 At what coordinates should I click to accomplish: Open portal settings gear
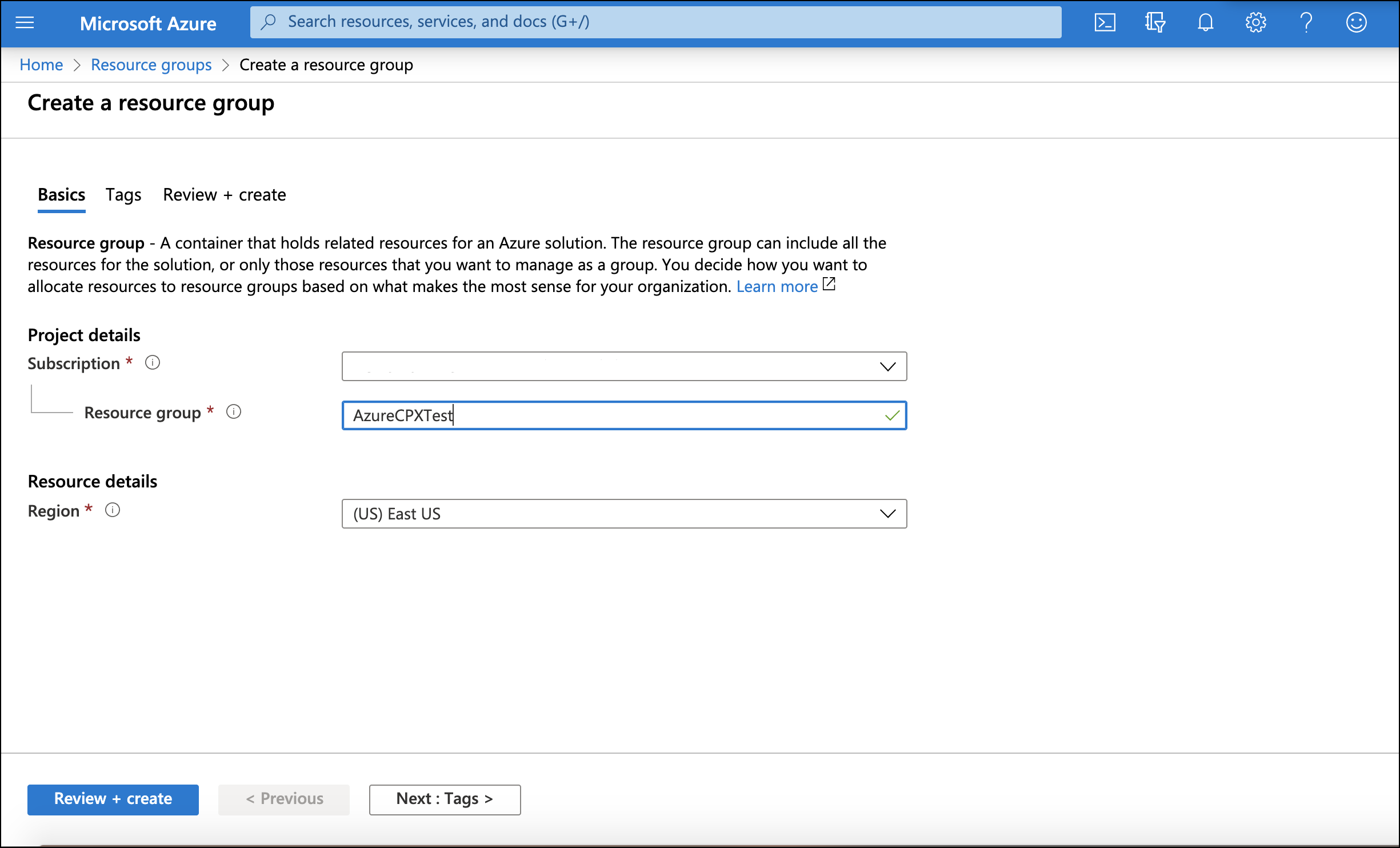pos(1255,23)
